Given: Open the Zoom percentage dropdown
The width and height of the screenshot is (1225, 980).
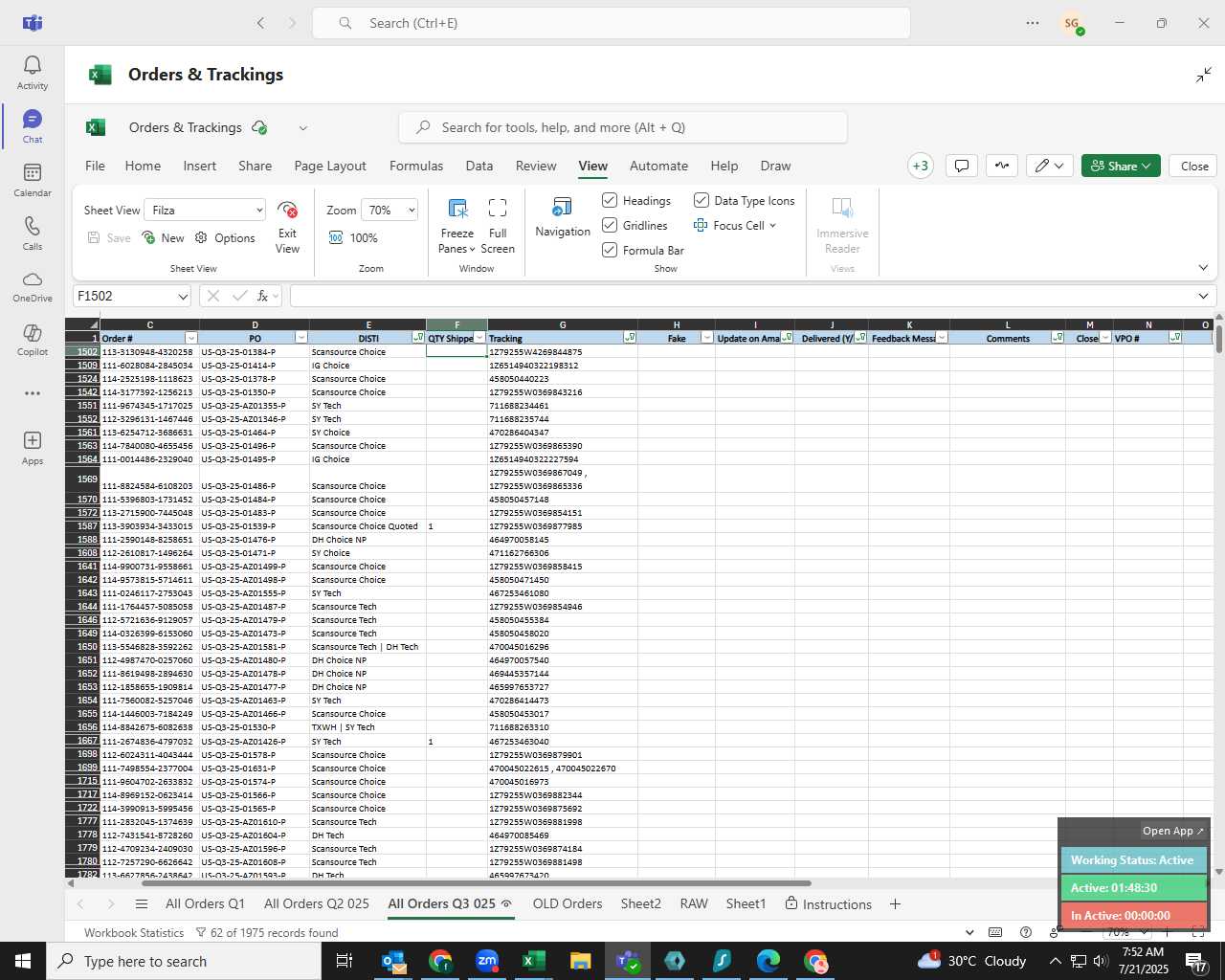Looking at the screenshot, I should 389,210.
